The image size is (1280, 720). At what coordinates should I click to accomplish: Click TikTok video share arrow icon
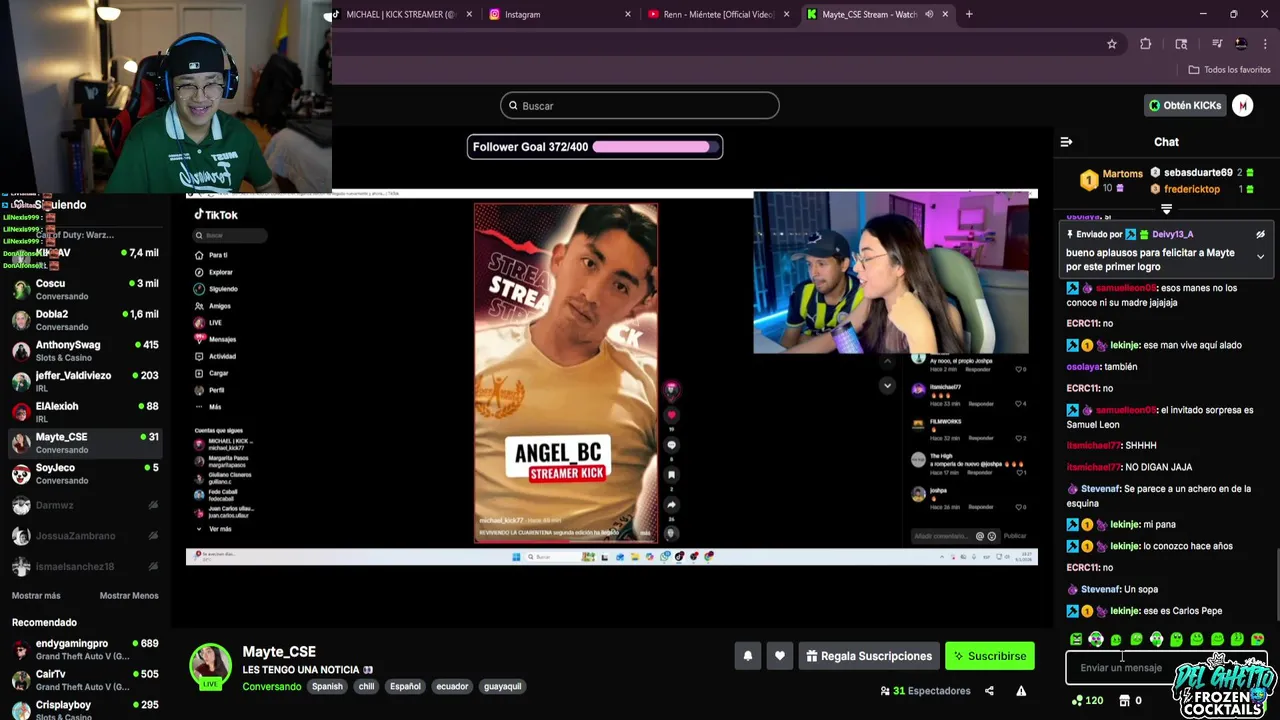672,505
